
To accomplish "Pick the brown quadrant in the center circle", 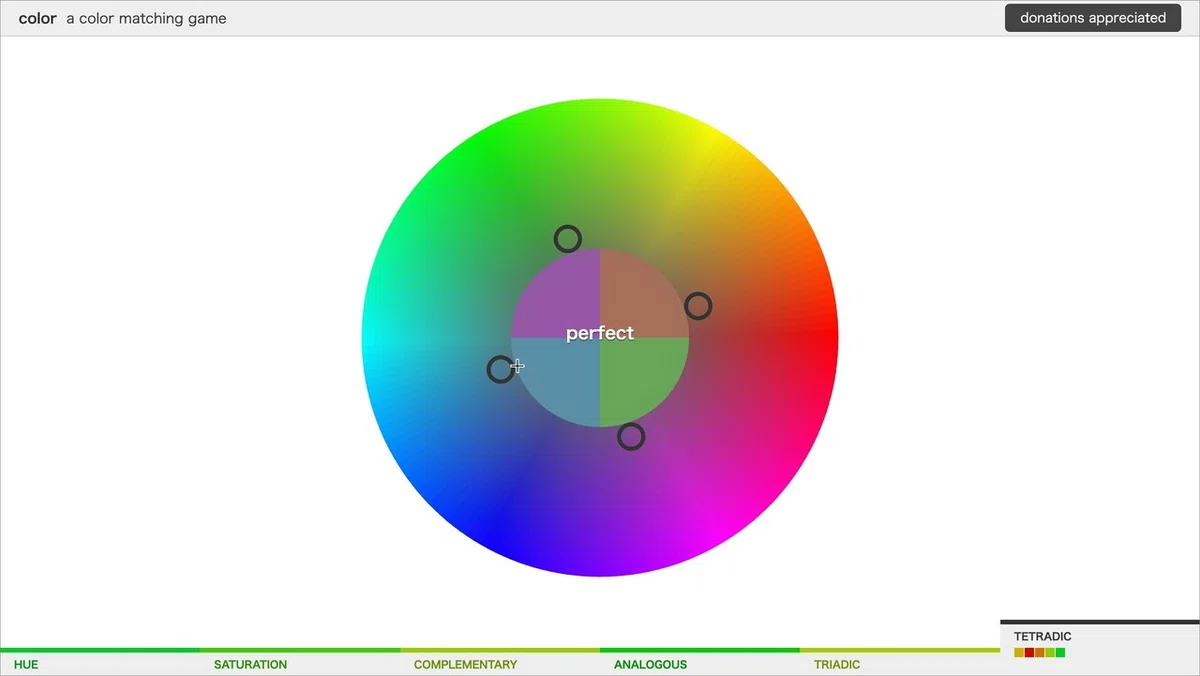I will click(644, 294).
